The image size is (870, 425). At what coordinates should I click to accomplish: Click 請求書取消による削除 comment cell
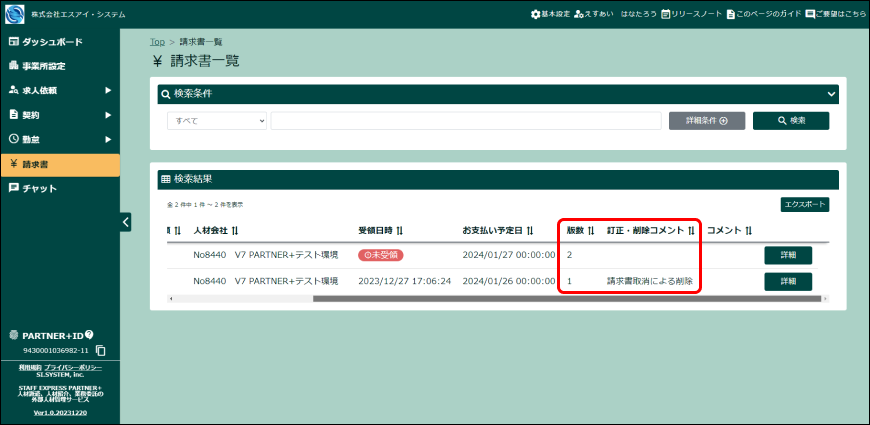[x=649, y=281]
